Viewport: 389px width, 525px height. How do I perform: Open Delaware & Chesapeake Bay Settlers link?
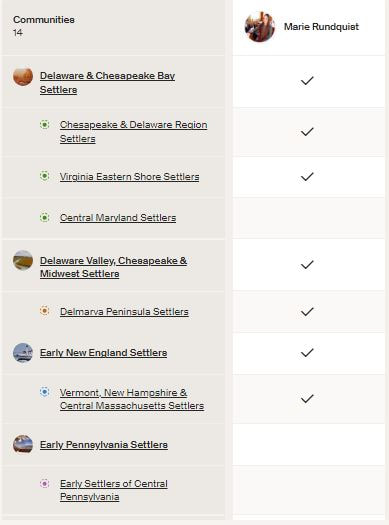(107, 83)
